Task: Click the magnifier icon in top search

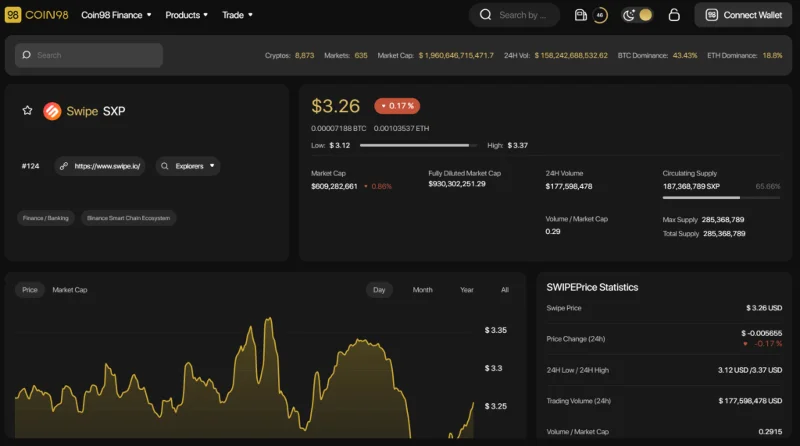Action: pos(485,15)
